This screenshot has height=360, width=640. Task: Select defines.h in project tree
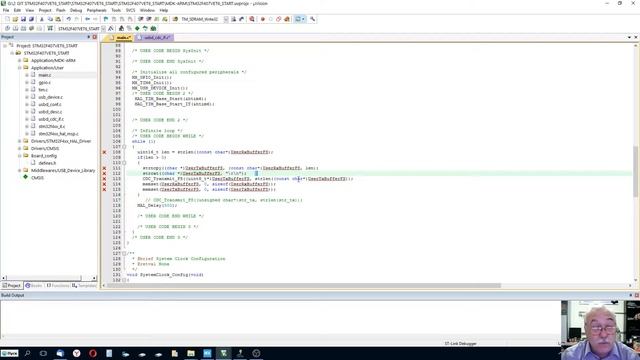(x=47, y=163)
